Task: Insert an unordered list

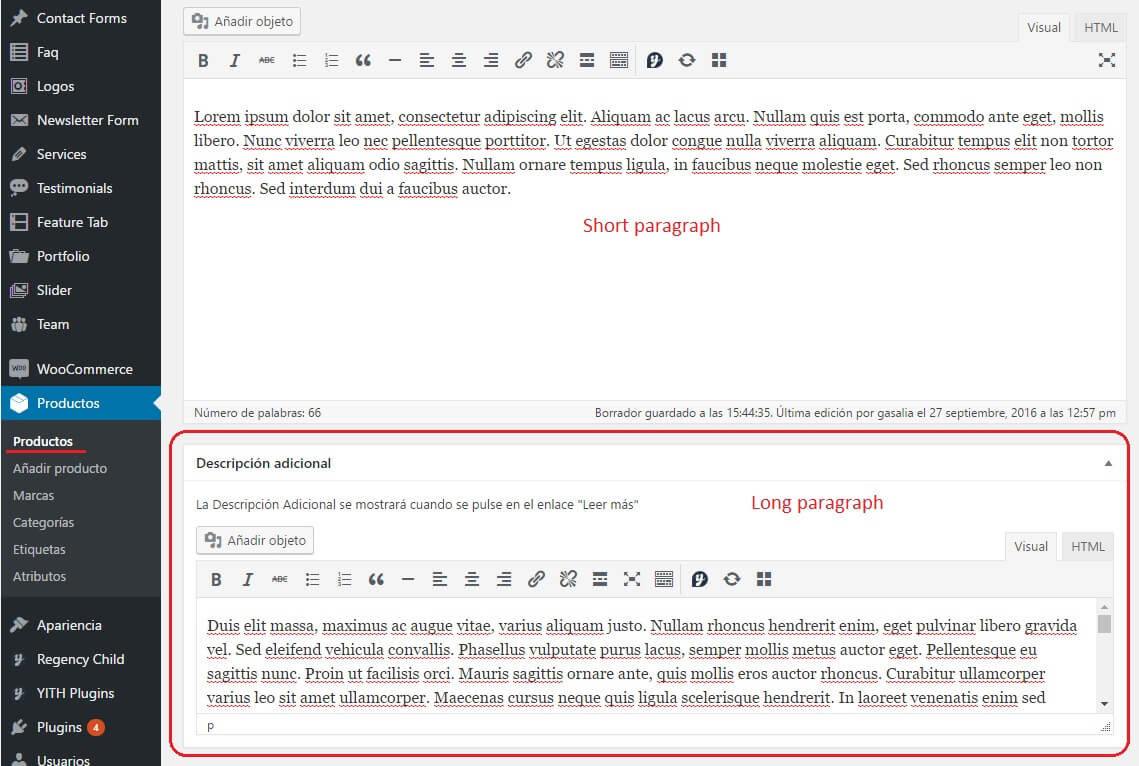Action: 299,60
